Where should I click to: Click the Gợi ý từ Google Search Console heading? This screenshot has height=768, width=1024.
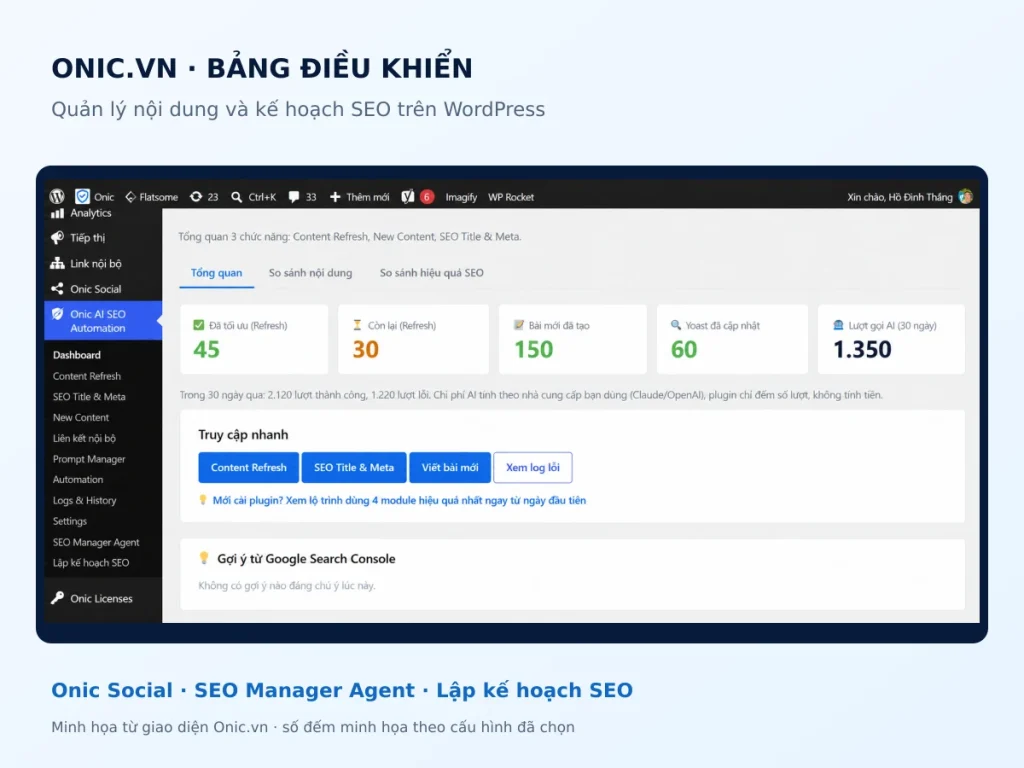pyautogui.click(x=306, y=558)
